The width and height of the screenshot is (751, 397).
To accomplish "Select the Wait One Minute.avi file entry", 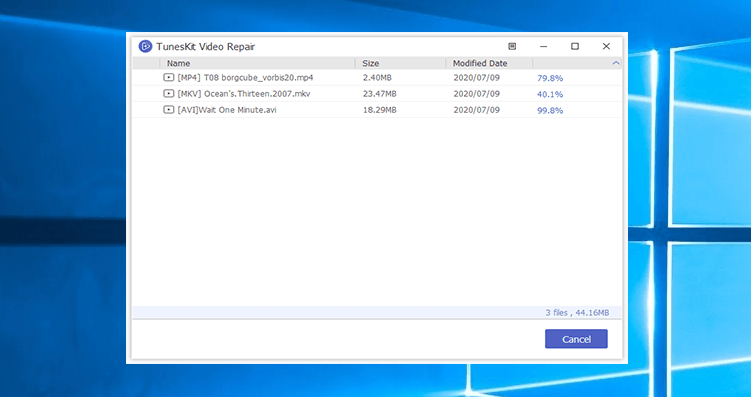I will coord(377,110).
